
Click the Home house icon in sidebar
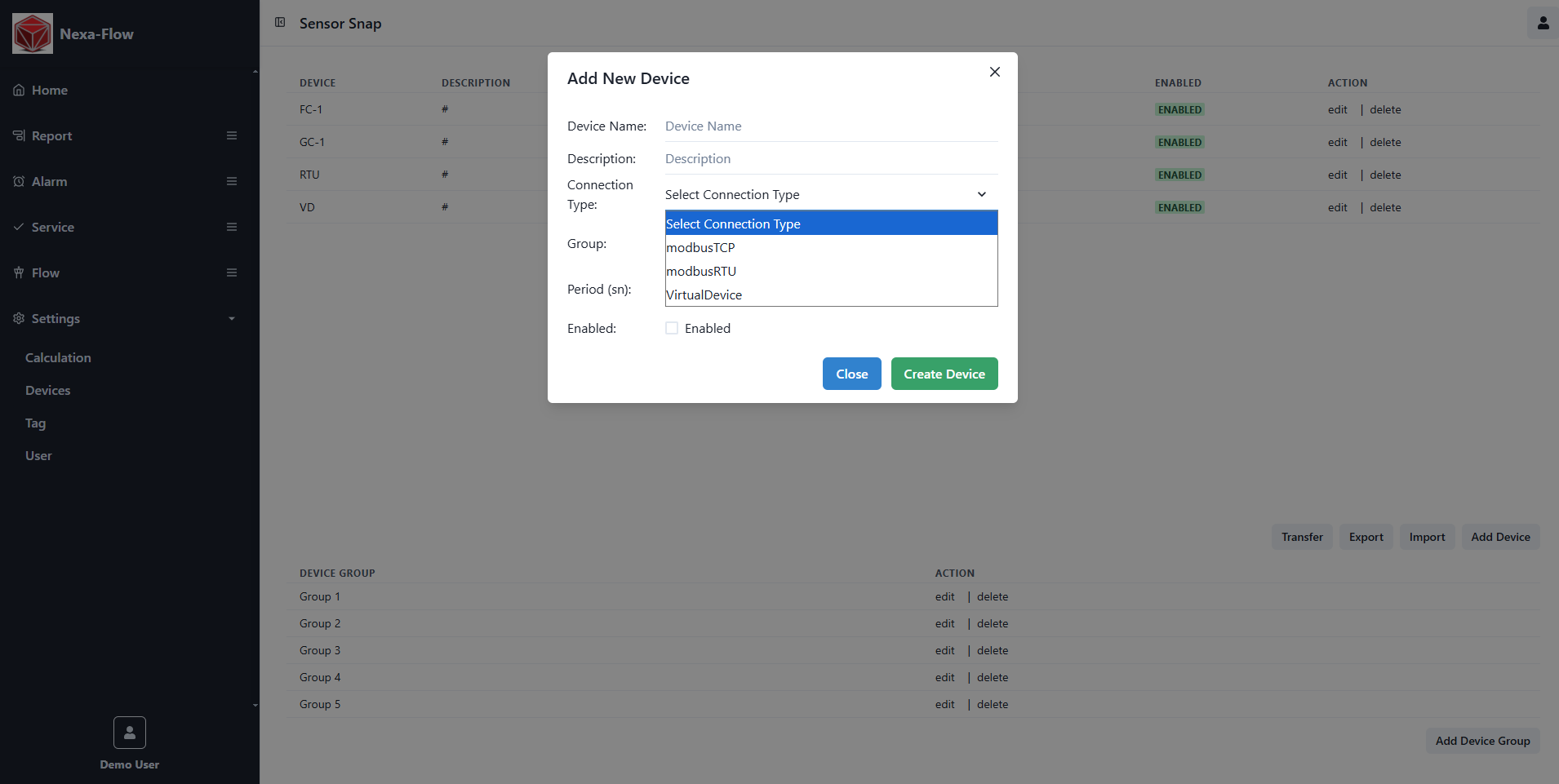(19, 91)
